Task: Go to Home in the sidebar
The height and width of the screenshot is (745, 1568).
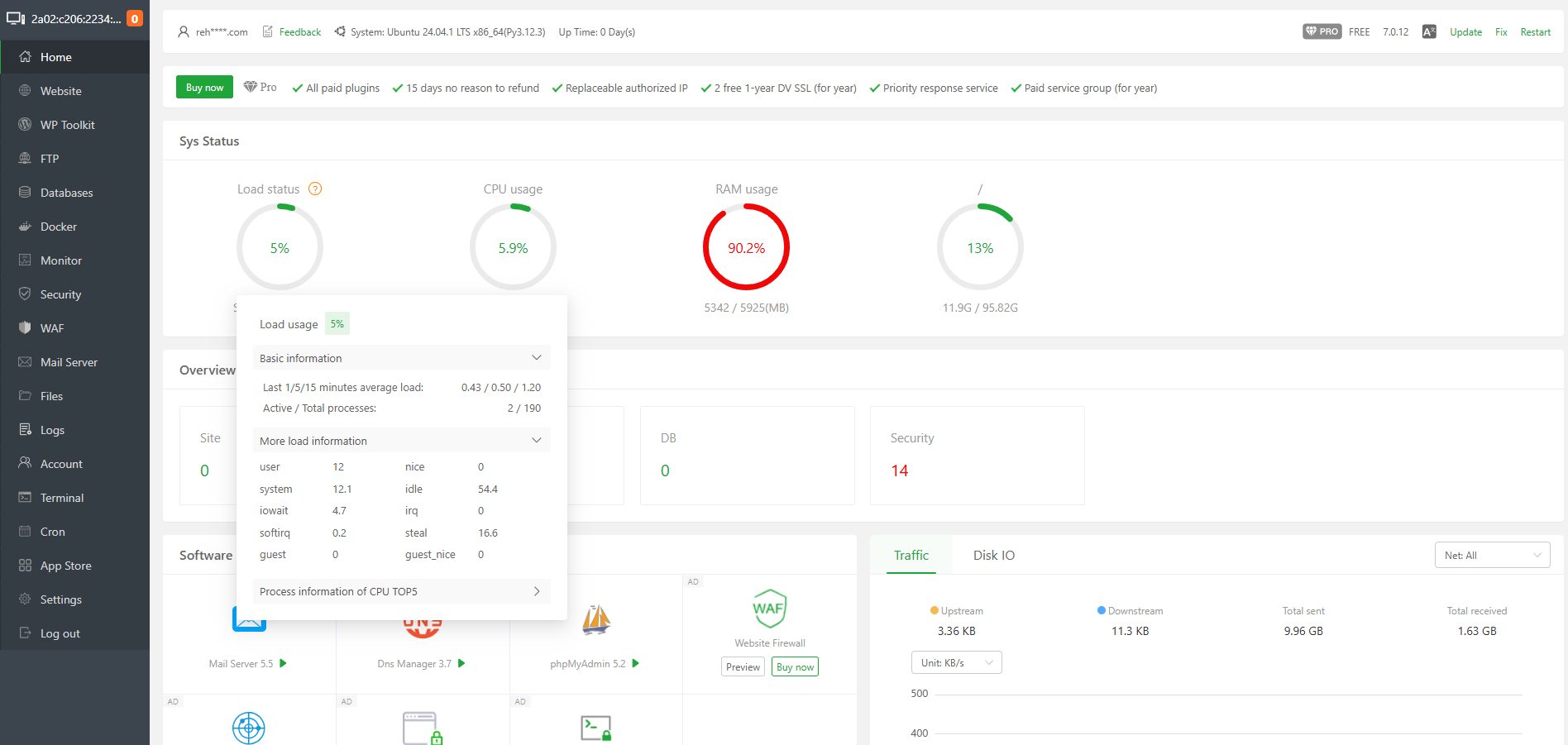Action: pos(75,57)
